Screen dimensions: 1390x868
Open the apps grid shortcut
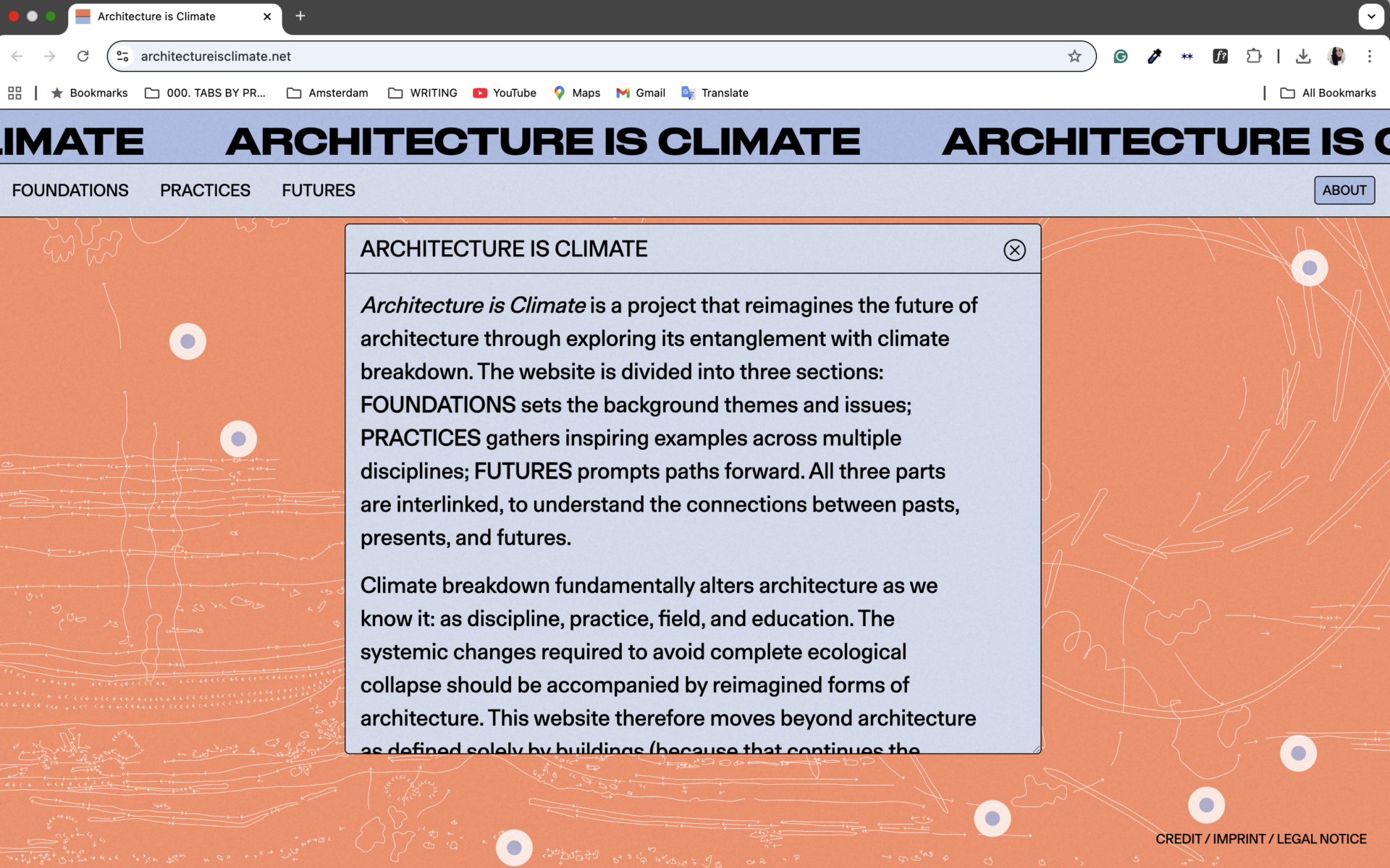click(x=14, y=93)
